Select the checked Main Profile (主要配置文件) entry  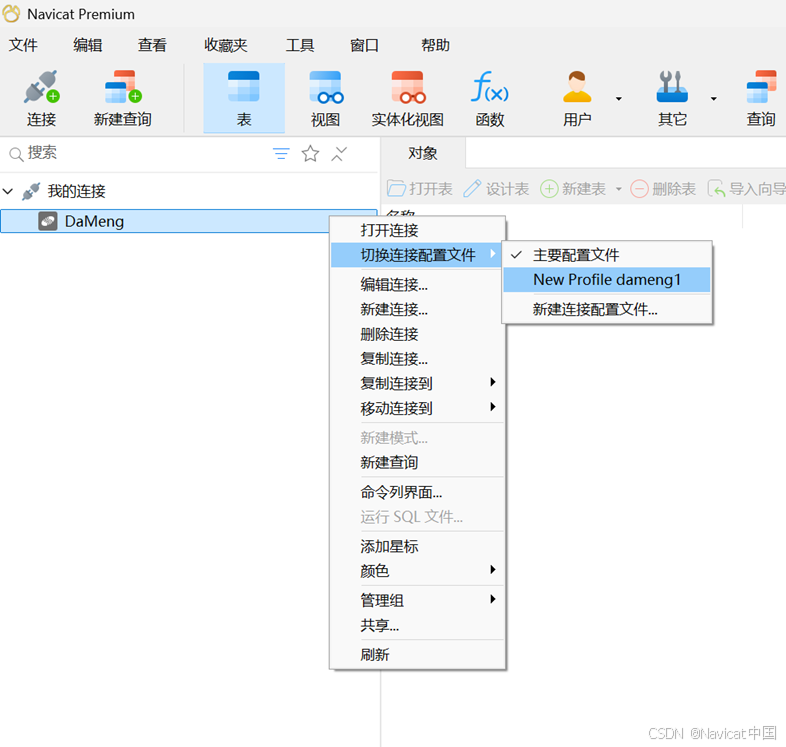point(607,255)
